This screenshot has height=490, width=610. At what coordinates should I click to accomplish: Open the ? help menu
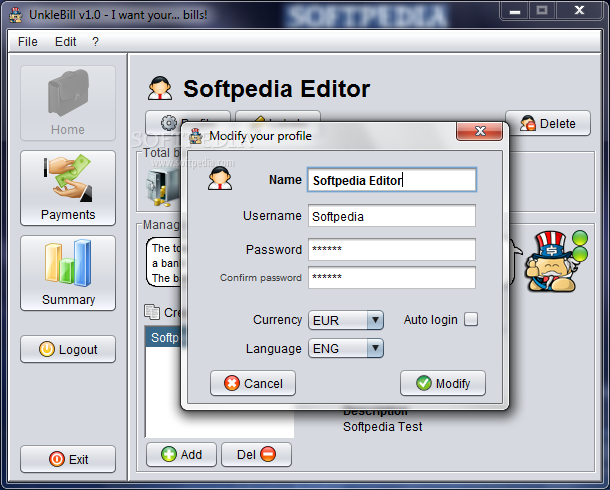pyautogui.click(x=95, y=42)
